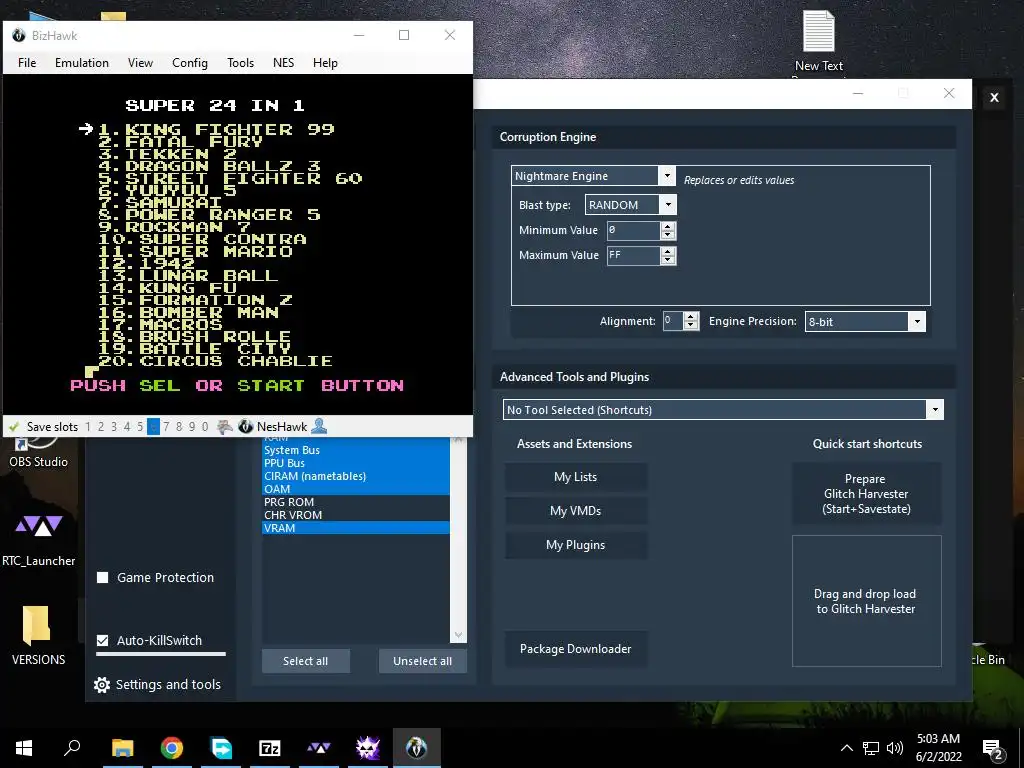This screenshot has height=768, width=1024.
Task: Select System Bus memory domain
Action: point(356,450)
